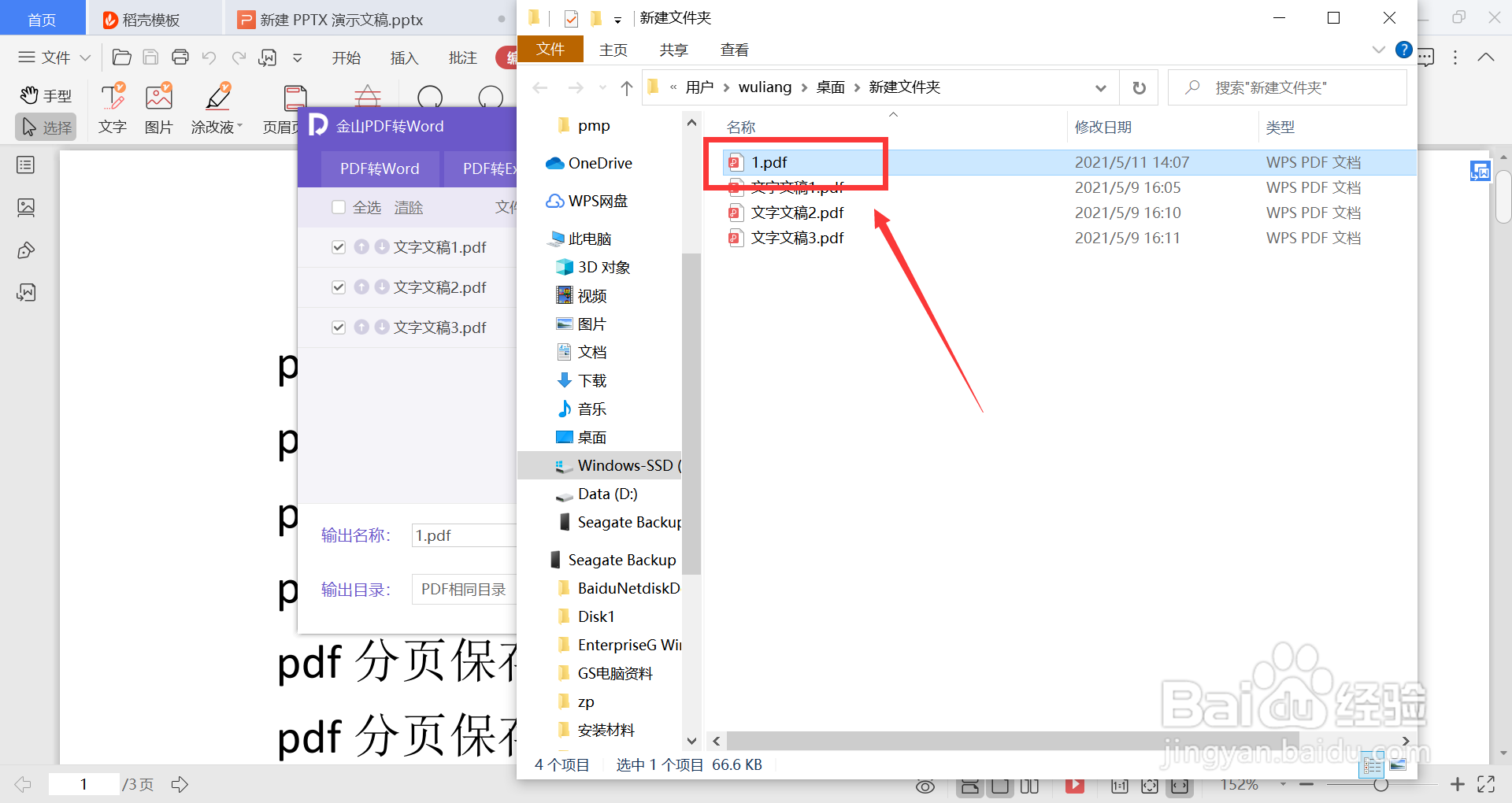Open the explorer address bar dropdown
This screenshot has height=803, width=1512.
[x=1099, y=87]
